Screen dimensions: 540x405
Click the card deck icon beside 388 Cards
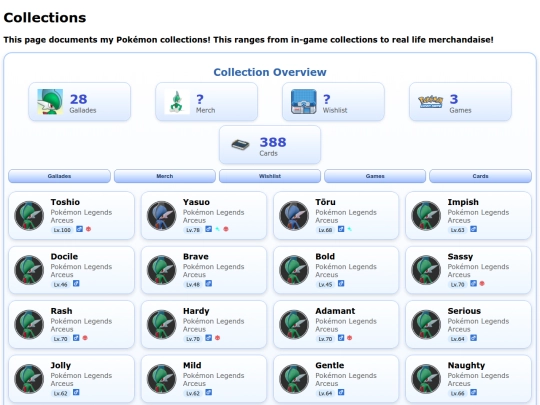point(240,144)
